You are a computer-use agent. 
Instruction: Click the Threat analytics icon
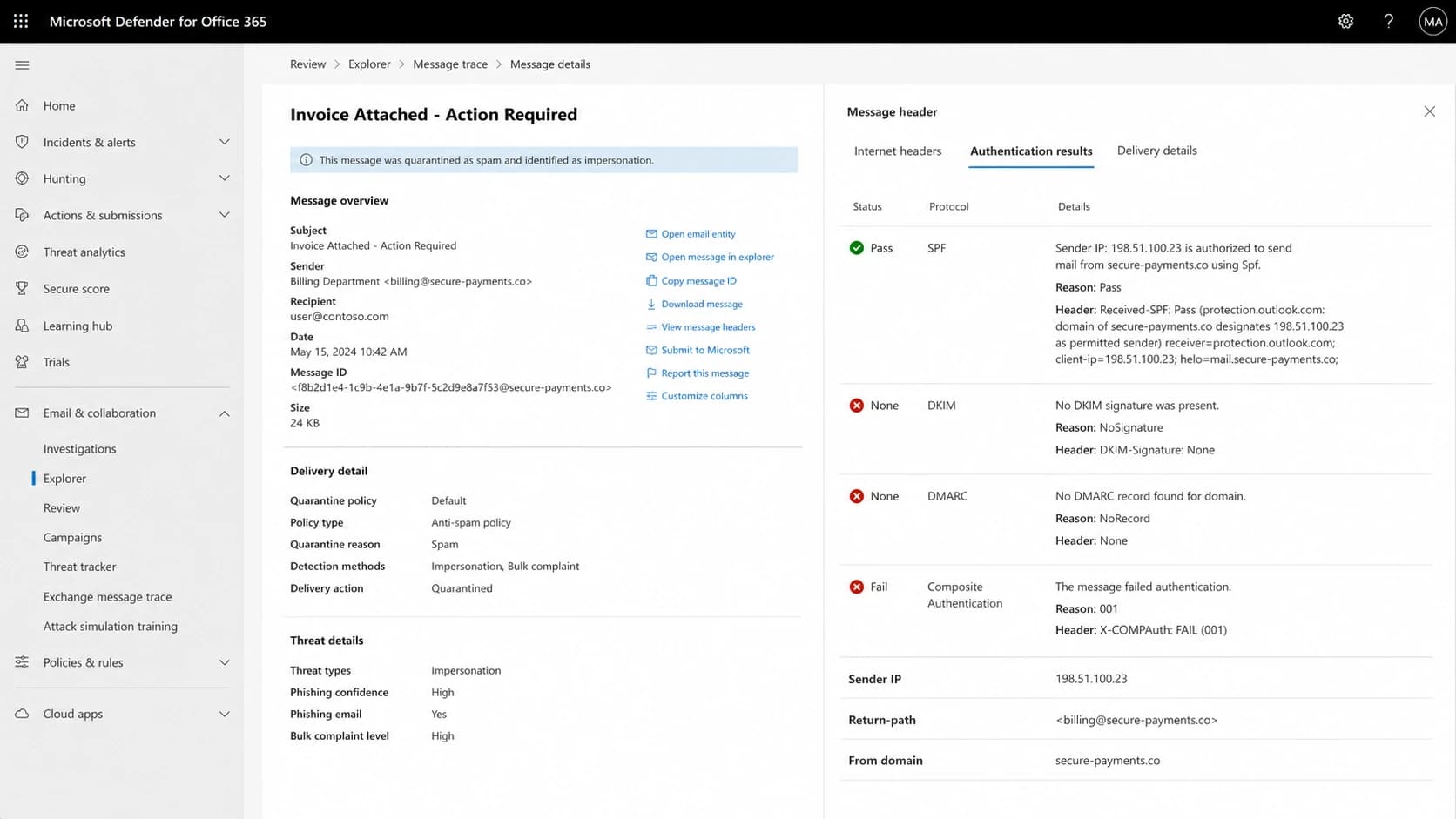22,252
